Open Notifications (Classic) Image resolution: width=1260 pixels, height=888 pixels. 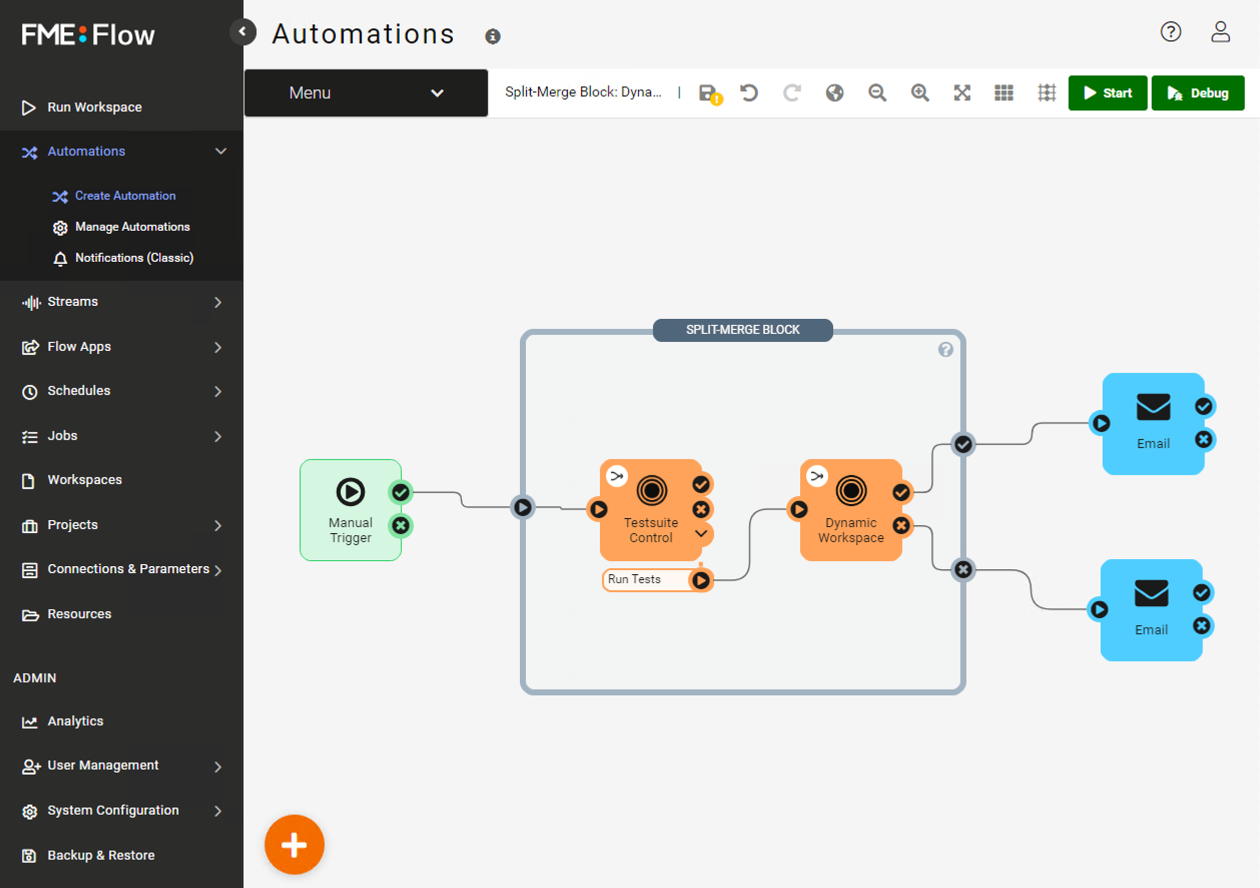pyautogui.click(x=135, y=257)
